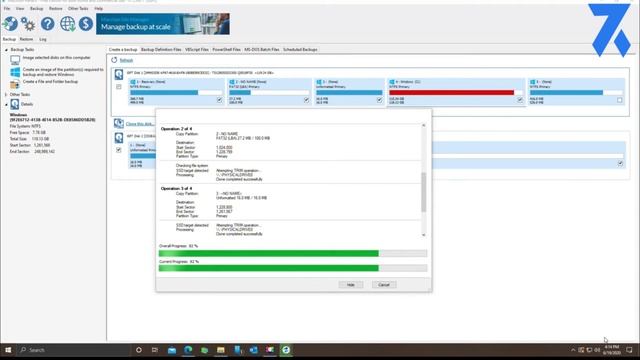This screenshot has width=640, height=360.
Task: Collapse the Details section
Action: [x=6, y=104]
